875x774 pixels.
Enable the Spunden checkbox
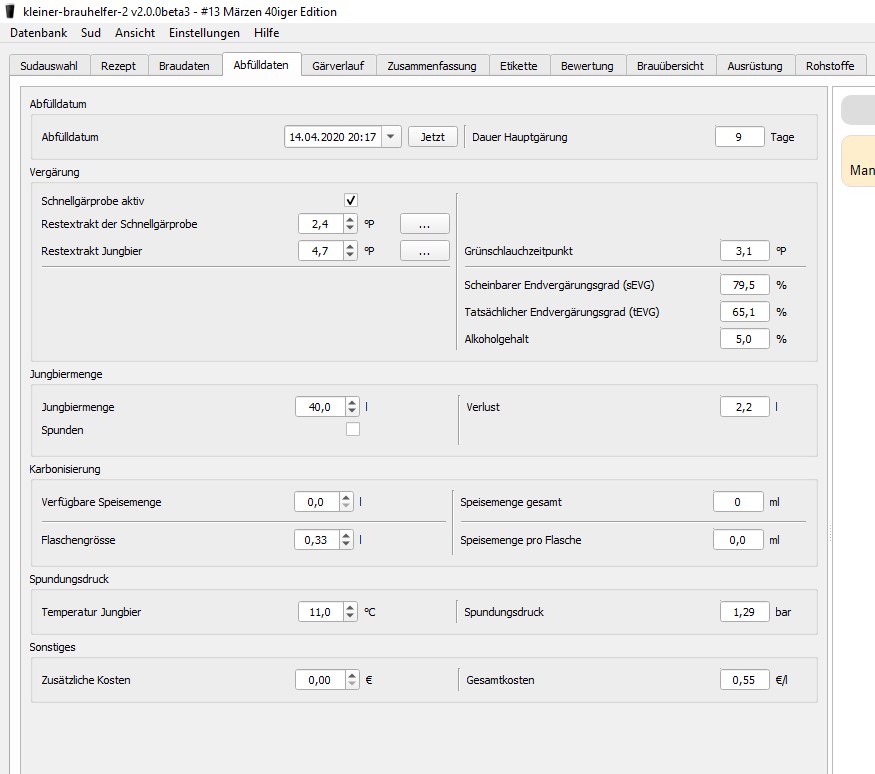tap(352, 430)
